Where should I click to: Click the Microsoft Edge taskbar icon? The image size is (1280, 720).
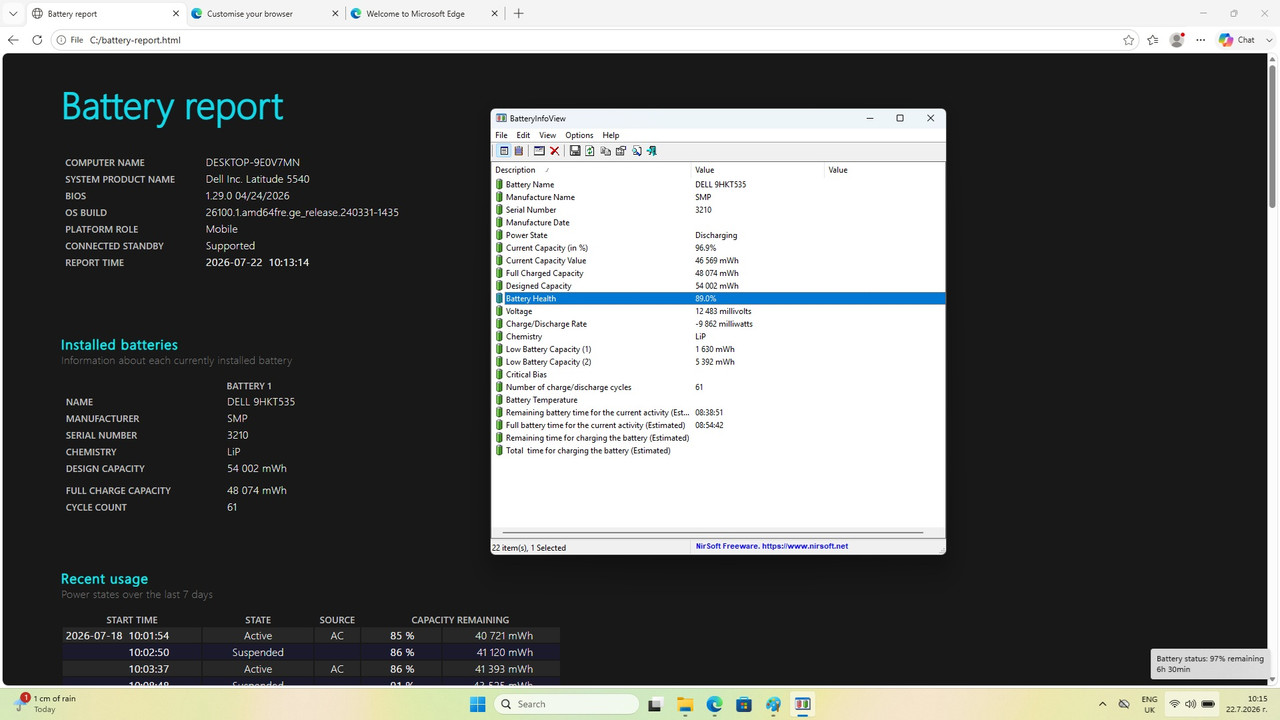tap(715, 704)
